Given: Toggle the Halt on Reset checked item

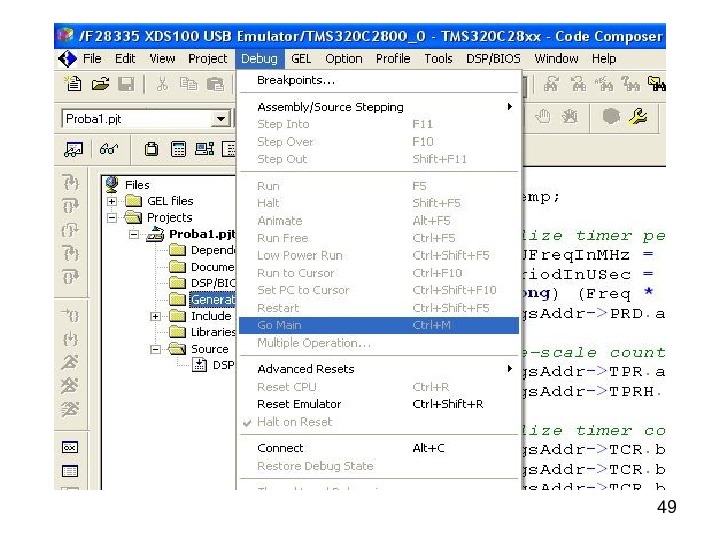Looking at the screenshot, I should click(x=294, y=422).
